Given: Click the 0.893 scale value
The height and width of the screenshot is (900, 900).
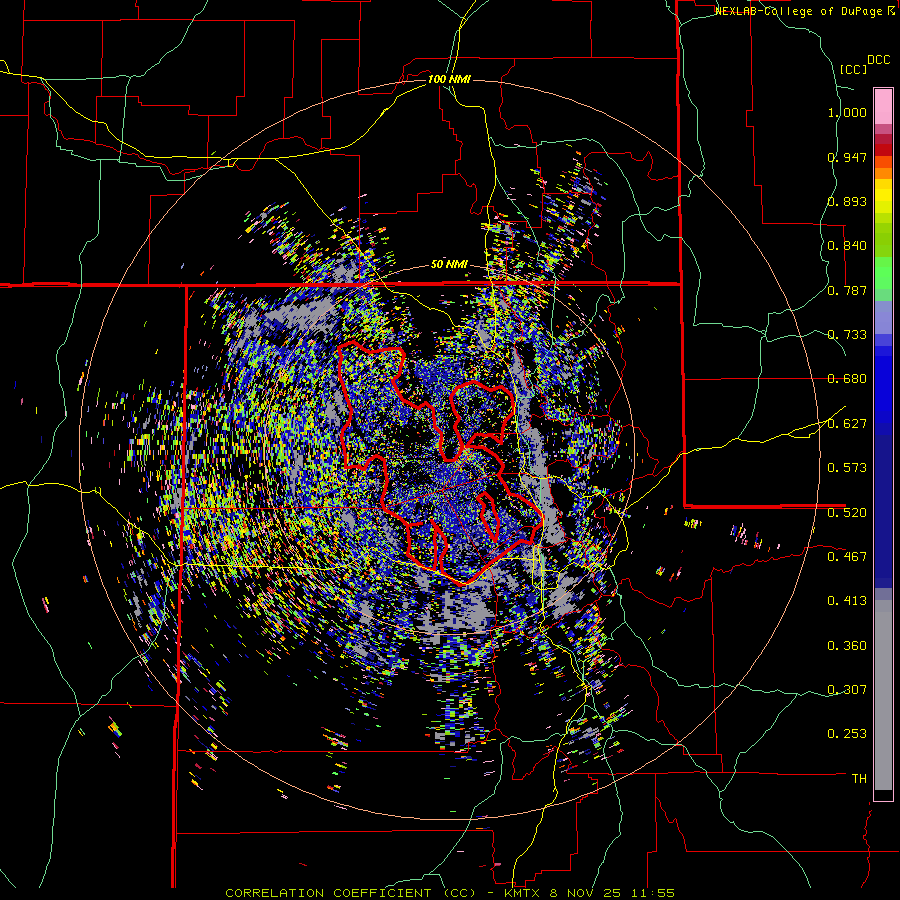Looking at the screenshot, I should [847, 201].
